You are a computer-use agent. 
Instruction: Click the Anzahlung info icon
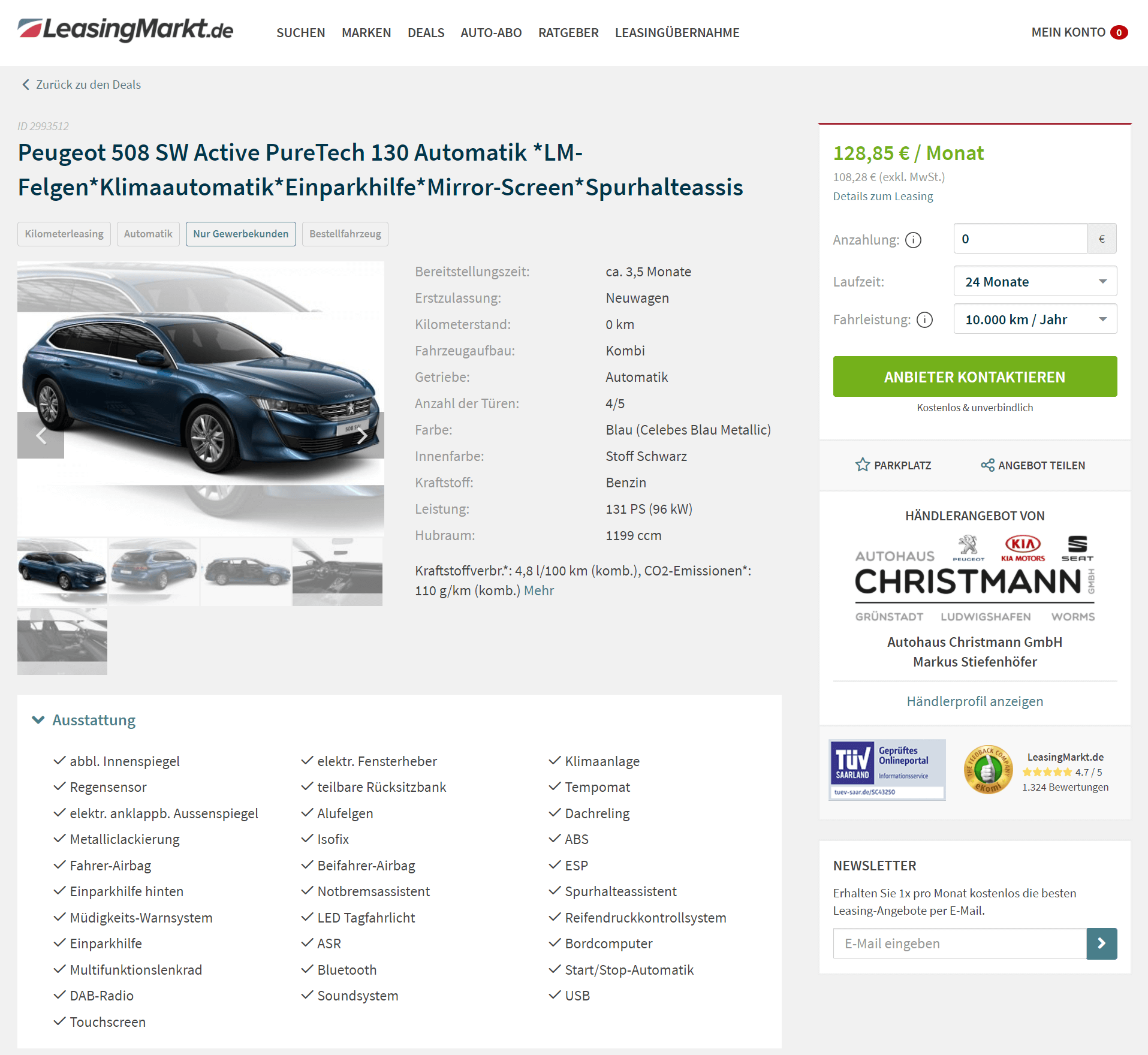tap(913, 240)
